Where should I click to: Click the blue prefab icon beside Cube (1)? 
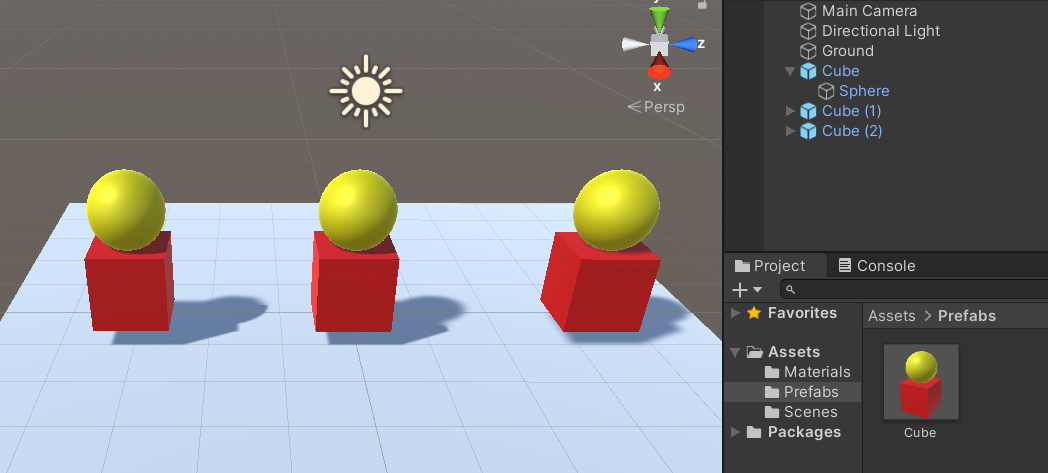pos(808,111)
